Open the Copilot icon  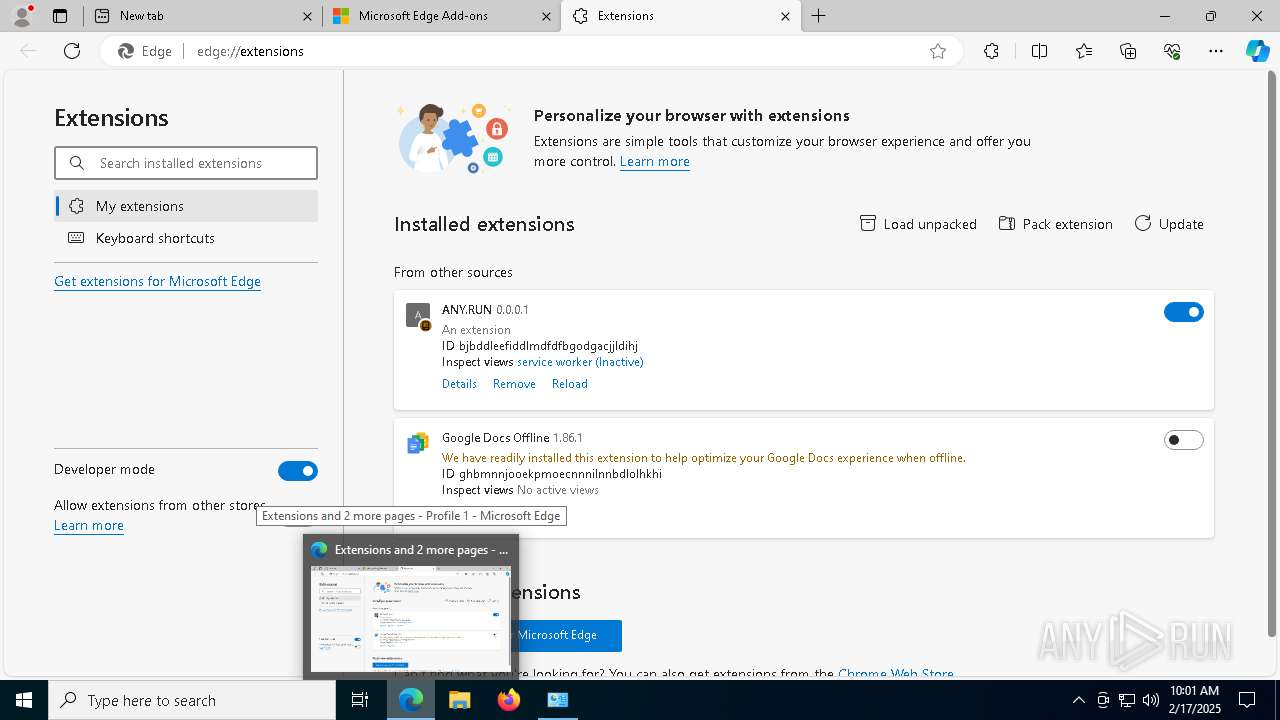1257,51
